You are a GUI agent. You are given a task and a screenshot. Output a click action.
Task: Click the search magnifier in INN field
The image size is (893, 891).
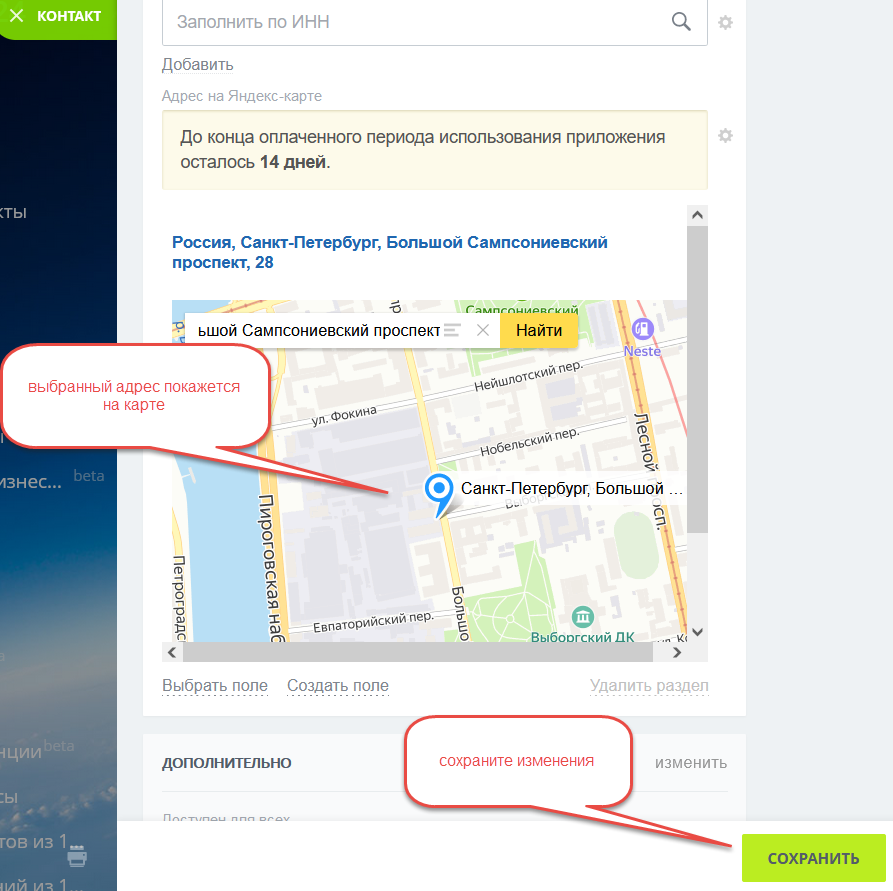(x=681, y=22)
